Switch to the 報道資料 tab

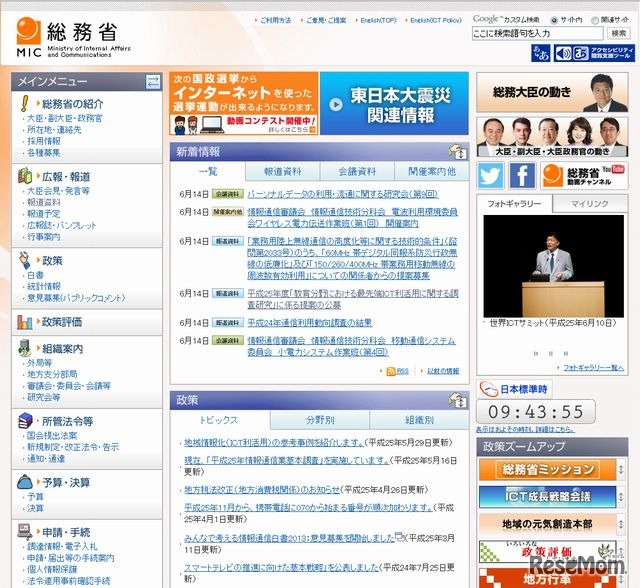pos(283,172)
